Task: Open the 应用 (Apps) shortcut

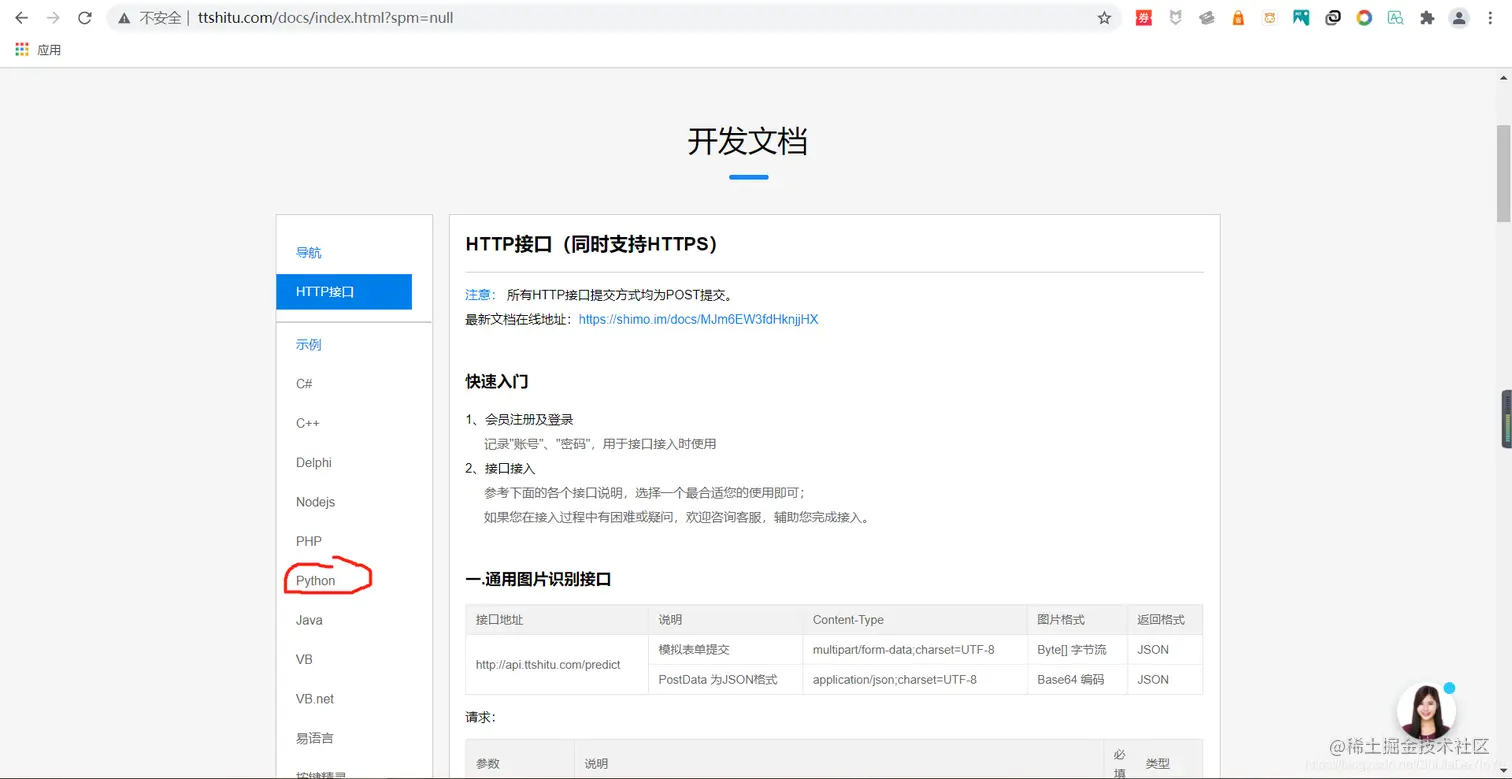Action: (40, 48)
